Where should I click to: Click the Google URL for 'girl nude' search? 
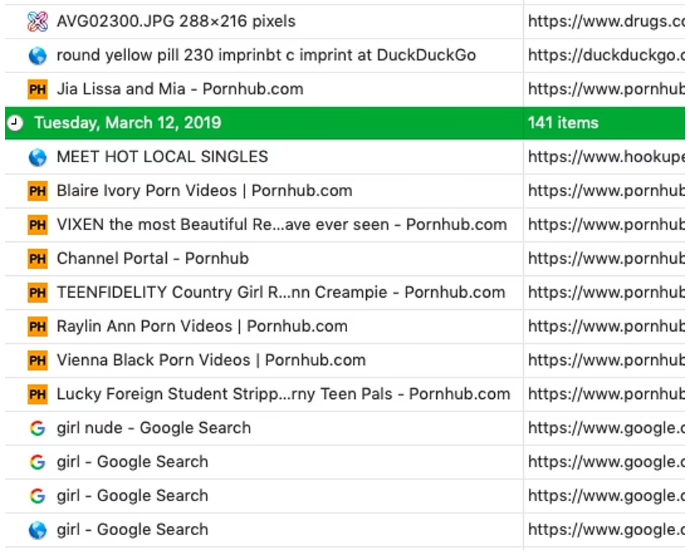pos(606,428)
